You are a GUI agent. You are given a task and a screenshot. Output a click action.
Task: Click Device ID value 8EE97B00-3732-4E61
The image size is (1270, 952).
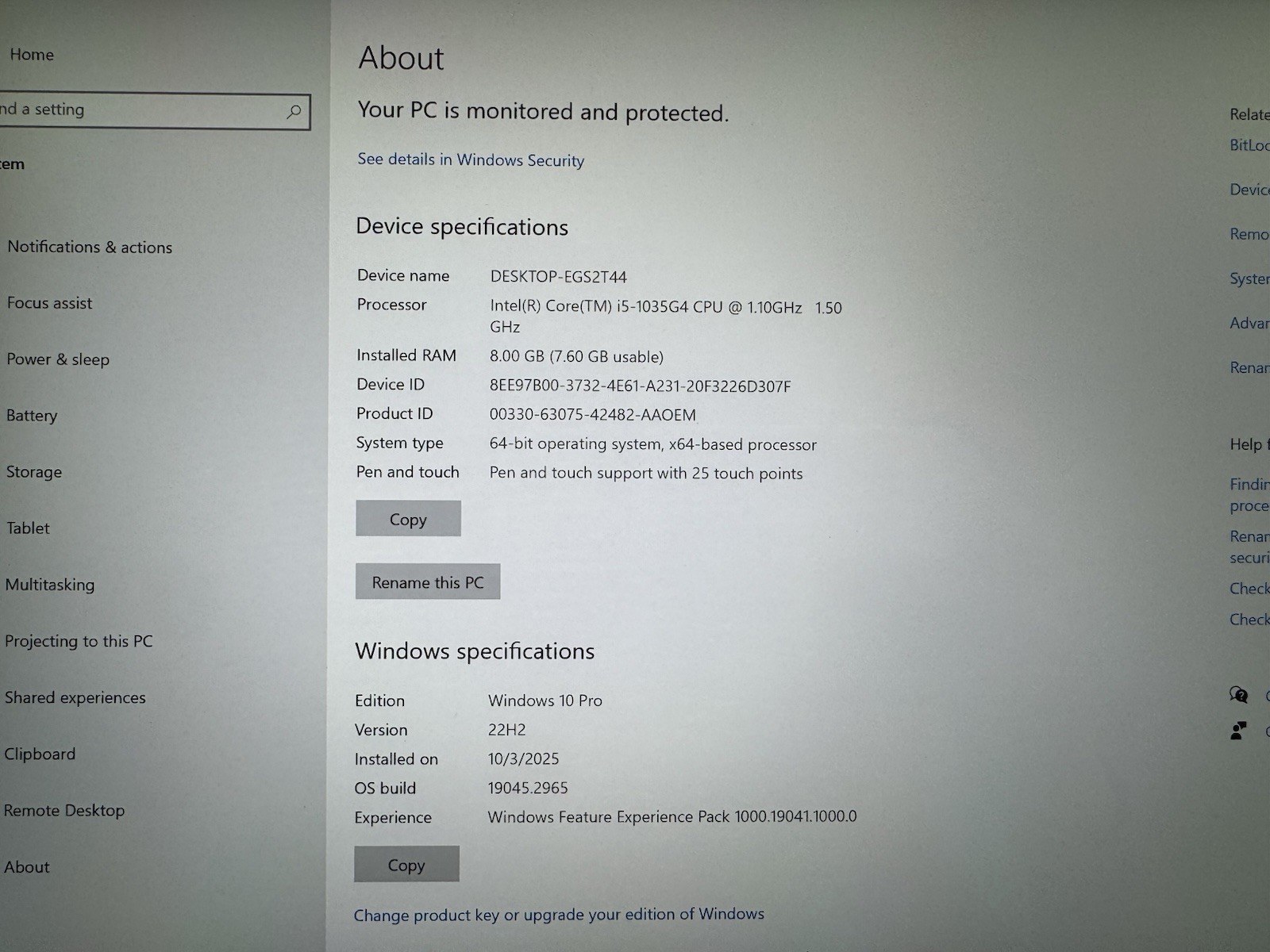(640, 386)
